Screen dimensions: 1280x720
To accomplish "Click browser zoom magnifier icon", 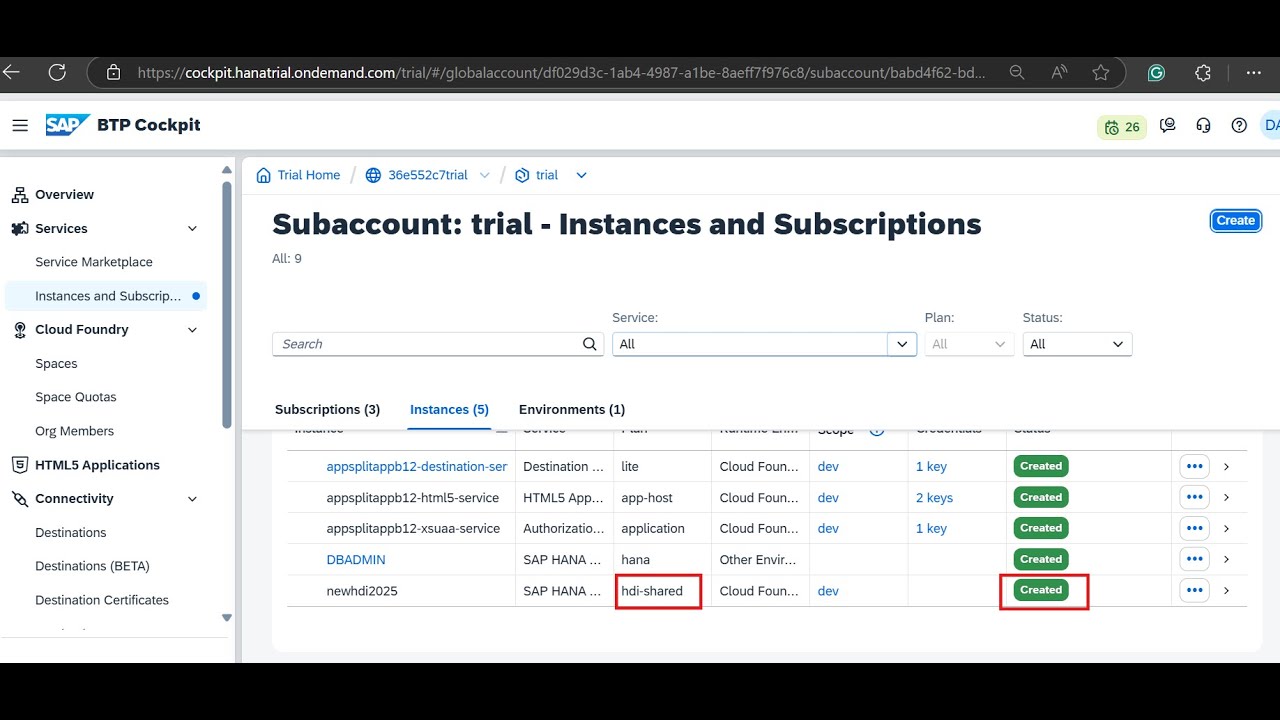I will tap(1017, 72).
